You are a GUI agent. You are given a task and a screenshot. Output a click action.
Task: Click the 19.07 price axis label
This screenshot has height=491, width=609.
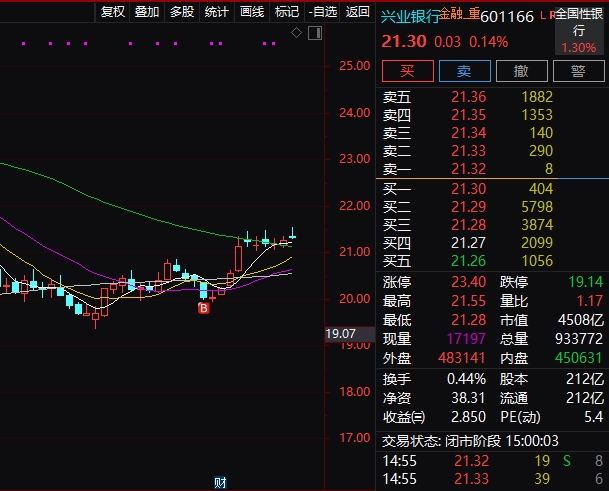click(350, 334)
